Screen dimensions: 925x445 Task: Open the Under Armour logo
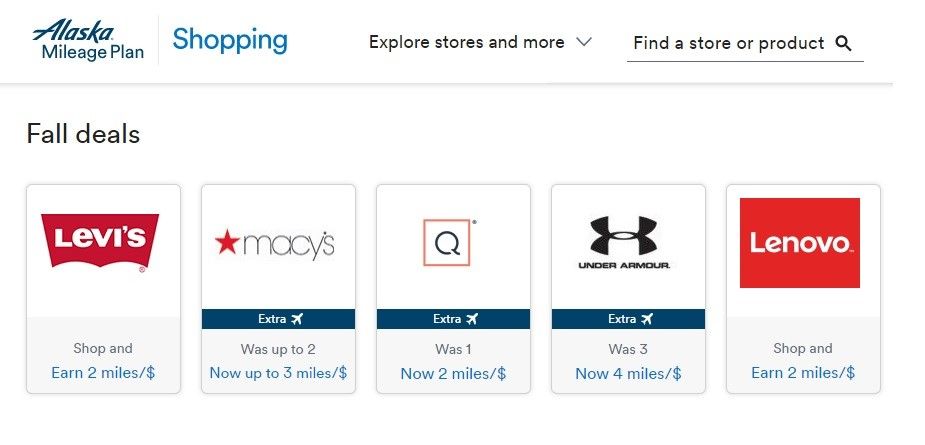point(624,243)
